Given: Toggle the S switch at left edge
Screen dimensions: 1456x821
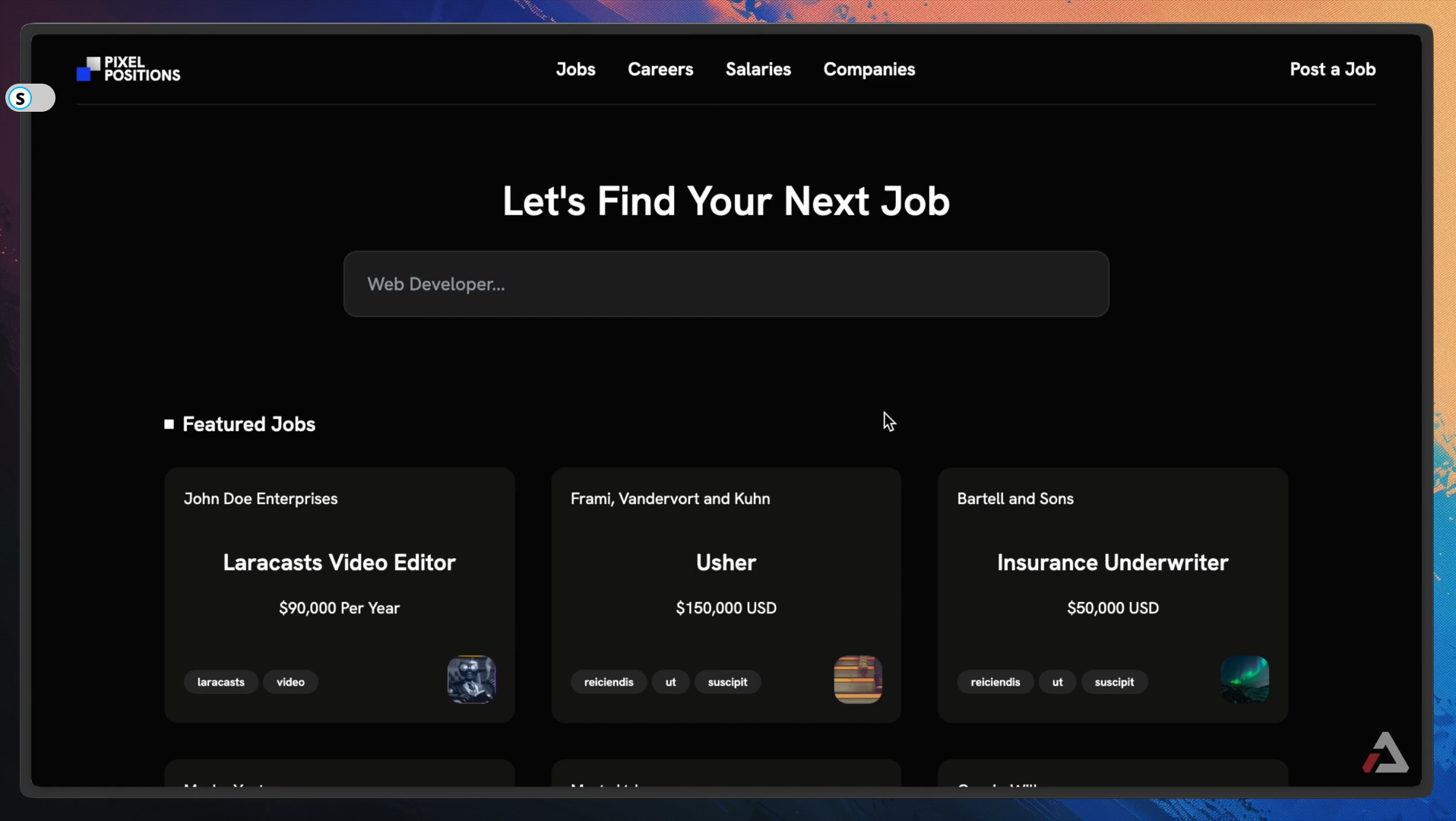Looking at the screenshot, I should (30, 97).
